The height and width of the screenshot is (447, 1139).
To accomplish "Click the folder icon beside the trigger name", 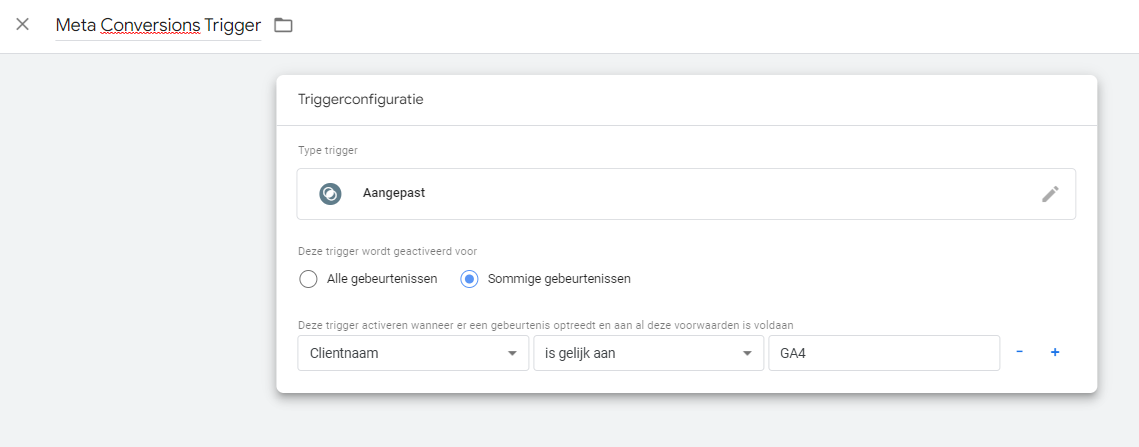I will (x=283, y=25).
